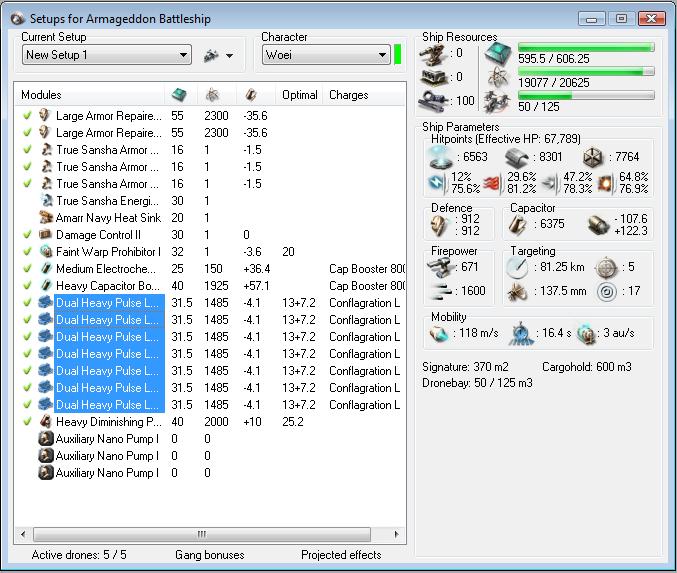Click the Cap Booster 800 charge on Heavy Capacitor row

pos(367,286)
